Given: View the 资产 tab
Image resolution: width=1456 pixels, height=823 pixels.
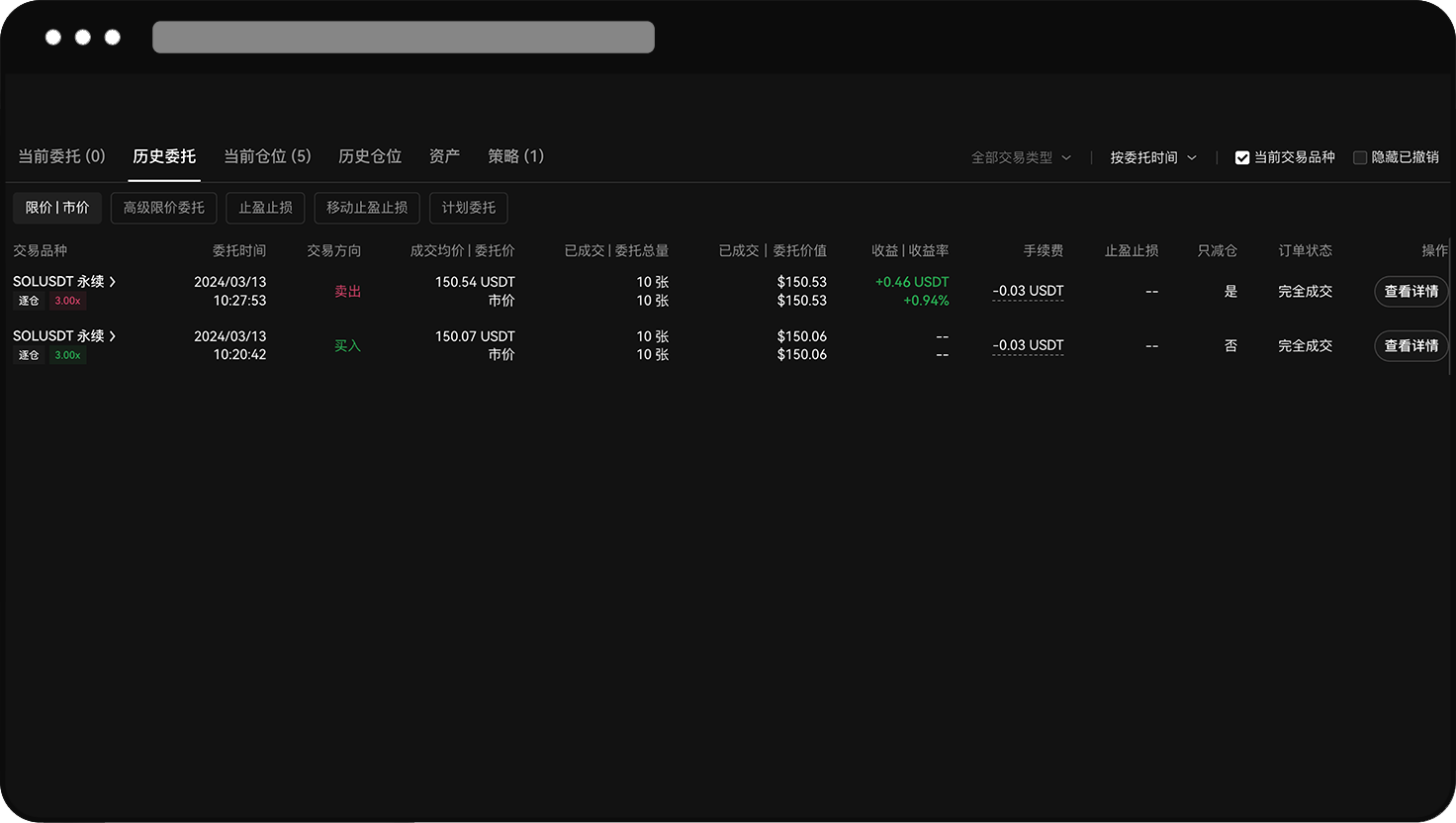Looking at the screenshot, I should (443, 155).
